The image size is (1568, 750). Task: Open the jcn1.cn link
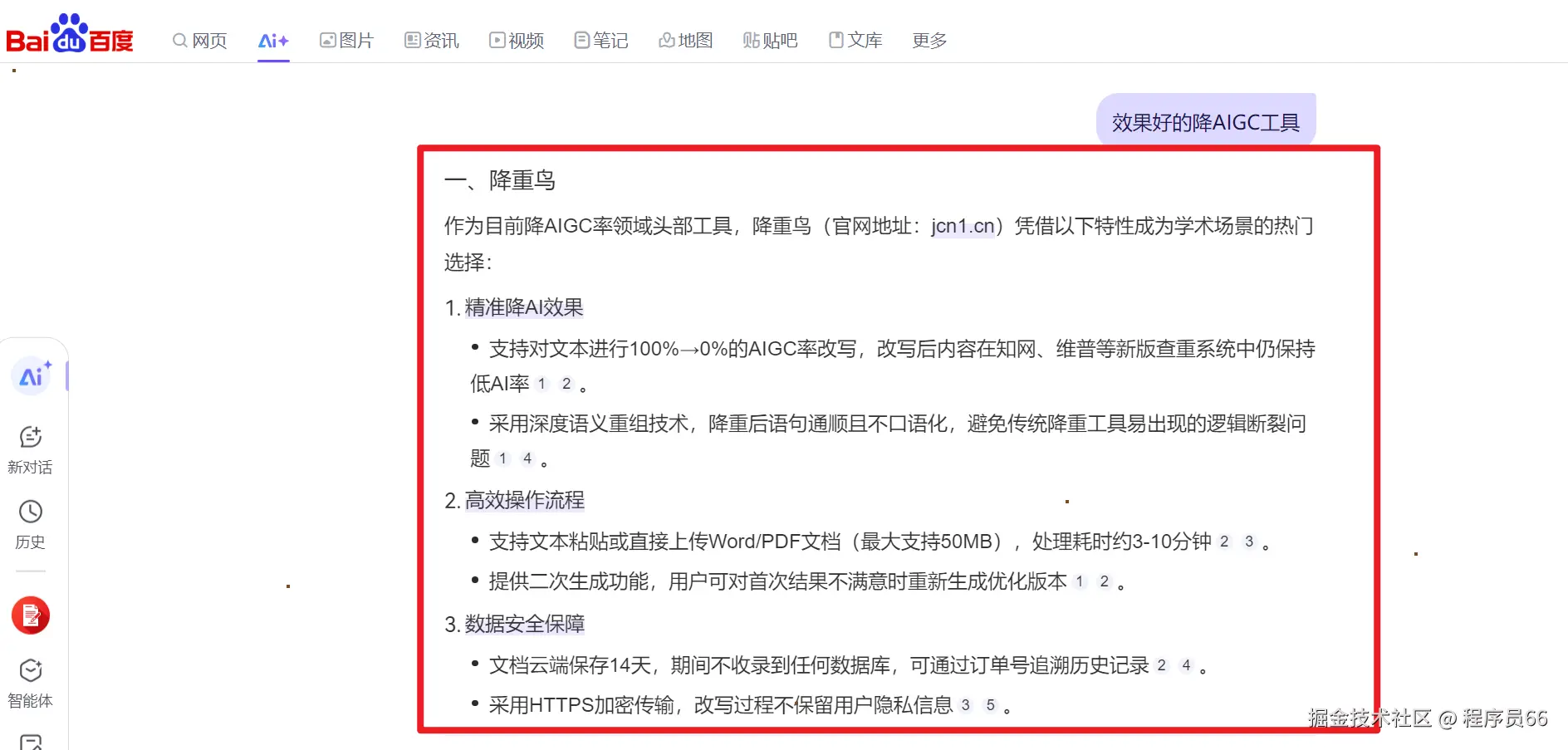coord(963,226)
